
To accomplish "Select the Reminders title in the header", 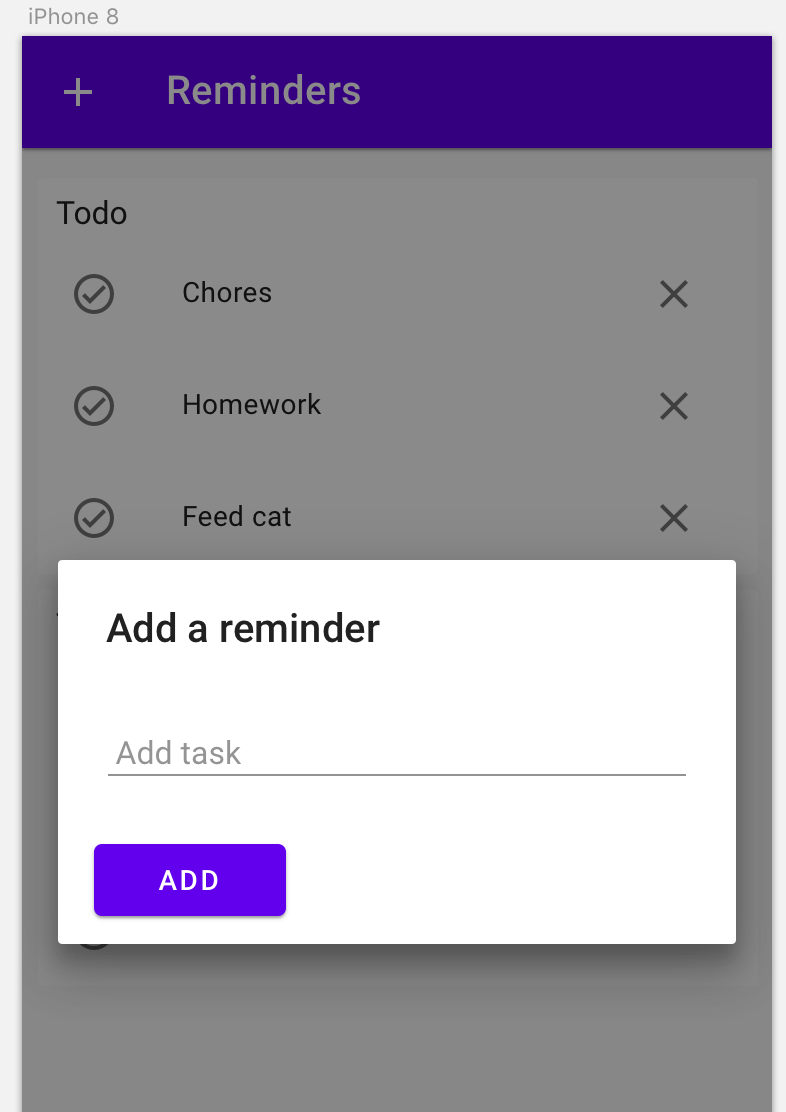I will 264,91.
